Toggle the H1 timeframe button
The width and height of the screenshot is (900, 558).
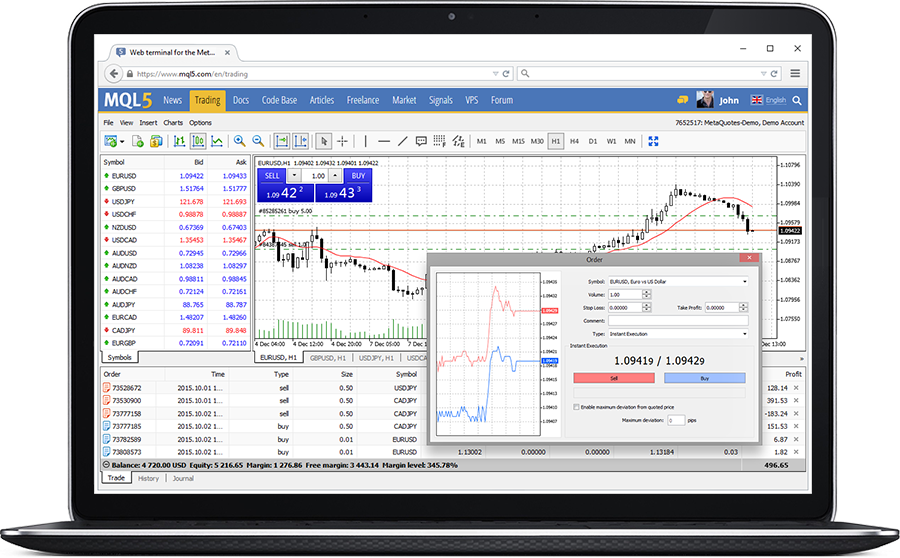(x=556, y=141)
